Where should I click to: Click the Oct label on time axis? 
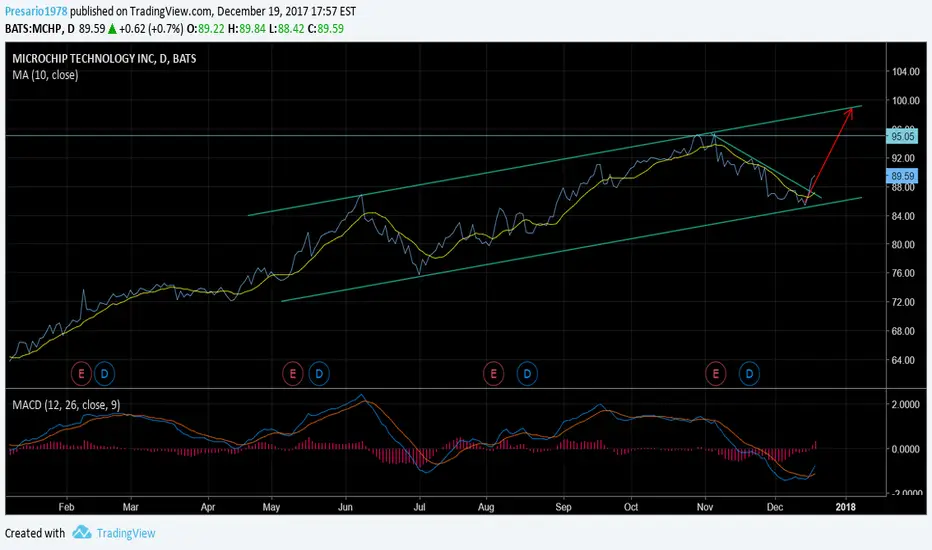pos(631,507)
